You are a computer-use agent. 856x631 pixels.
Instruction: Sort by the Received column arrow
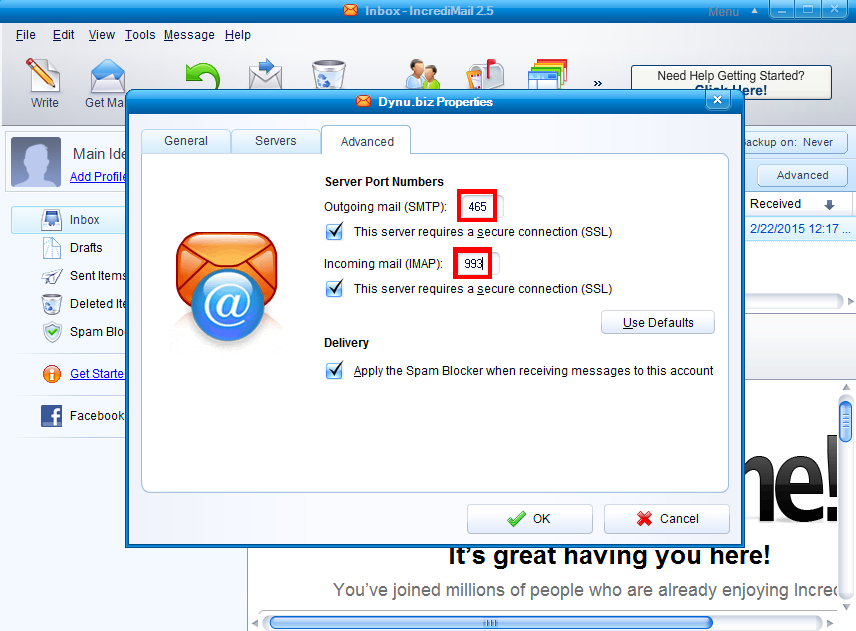pyautogui.click(x=829, y=205)
